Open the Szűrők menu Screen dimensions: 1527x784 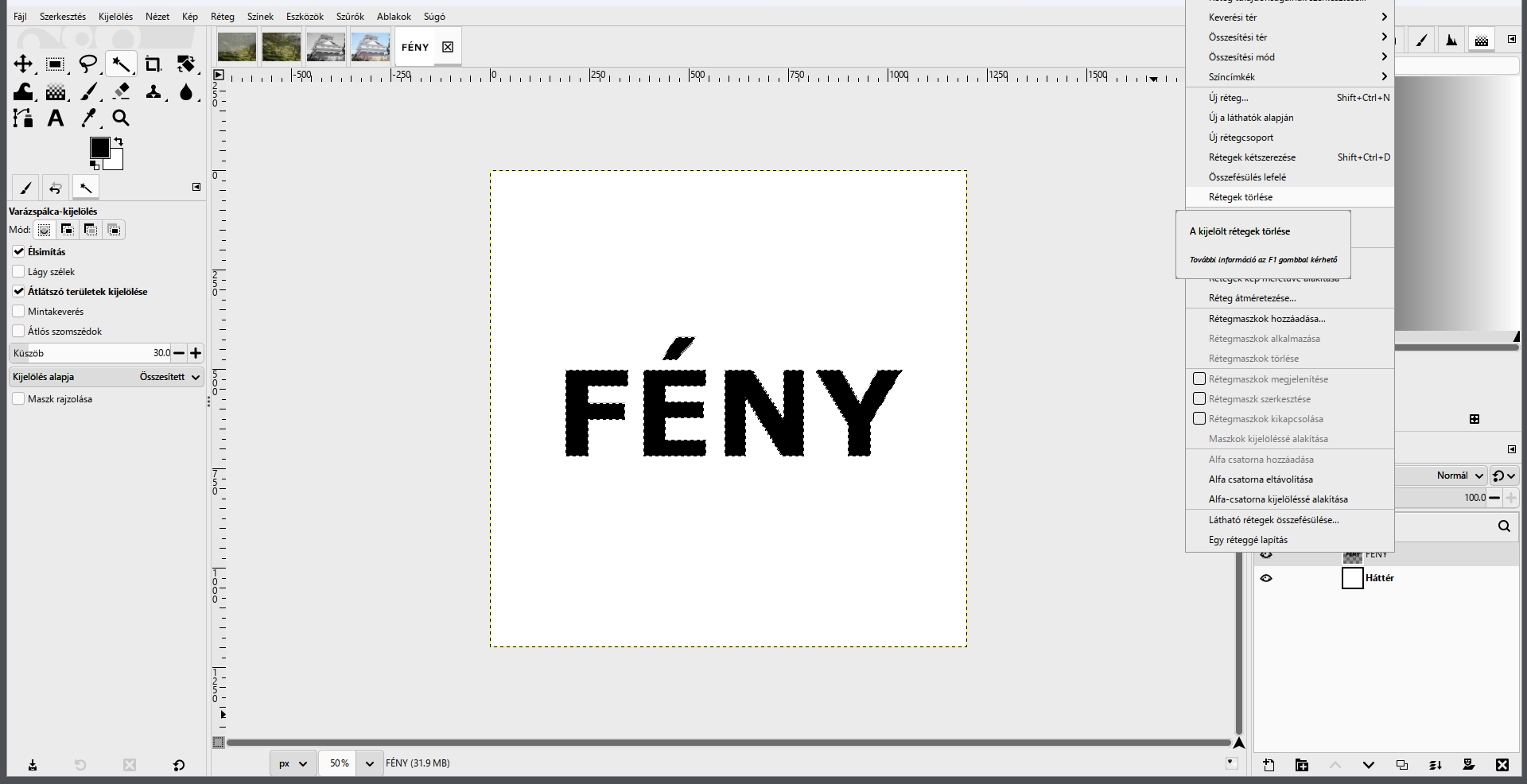pos(350,16)
